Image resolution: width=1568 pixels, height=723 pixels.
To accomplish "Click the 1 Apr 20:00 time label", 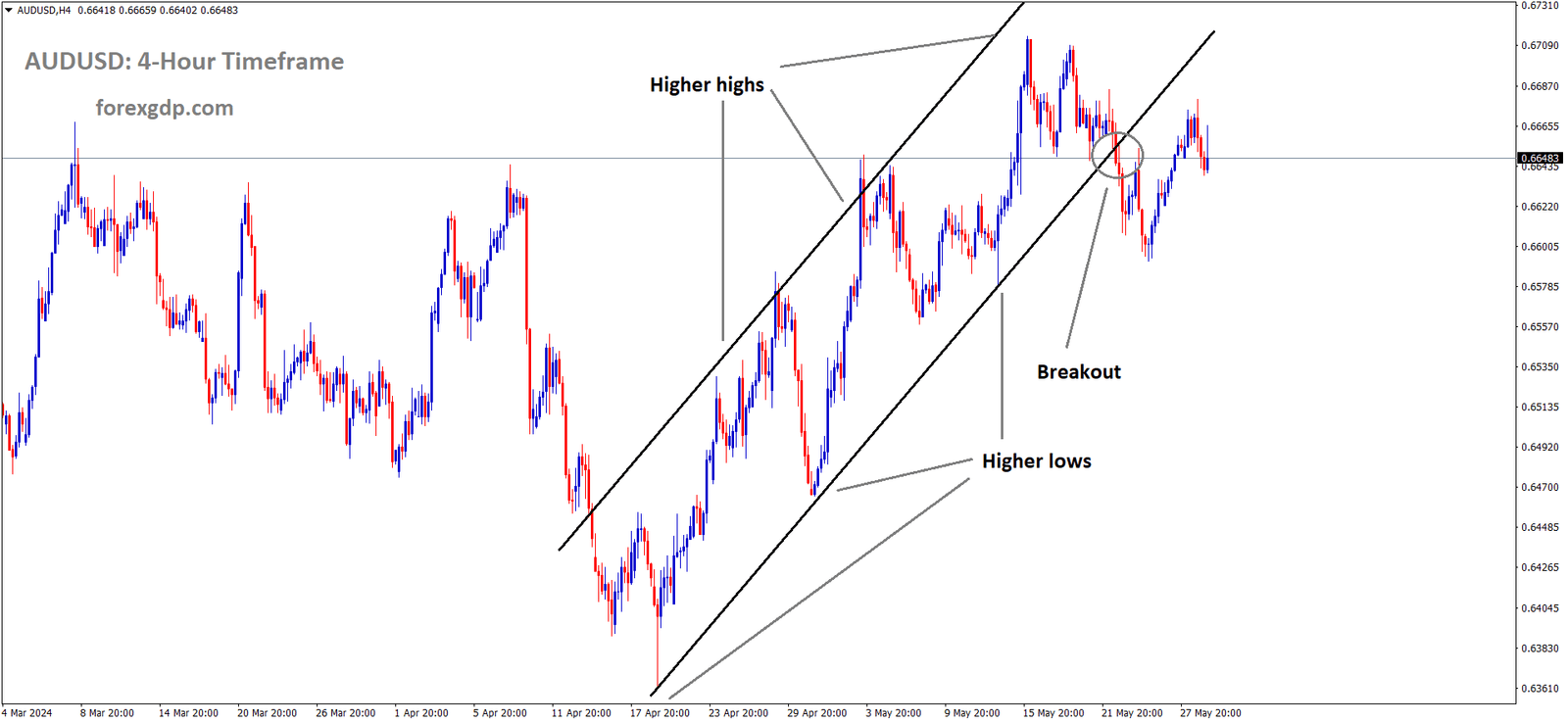I will 421,713.
